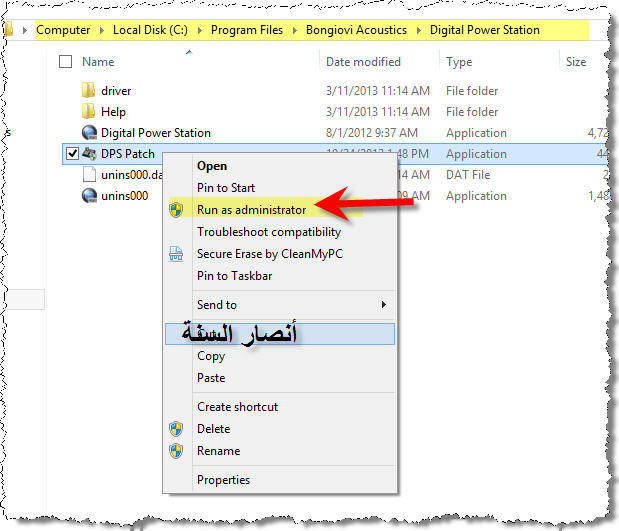Click the DAT File type cell
The width and height of the screenshot is (619, 531).
pos(468,175)
